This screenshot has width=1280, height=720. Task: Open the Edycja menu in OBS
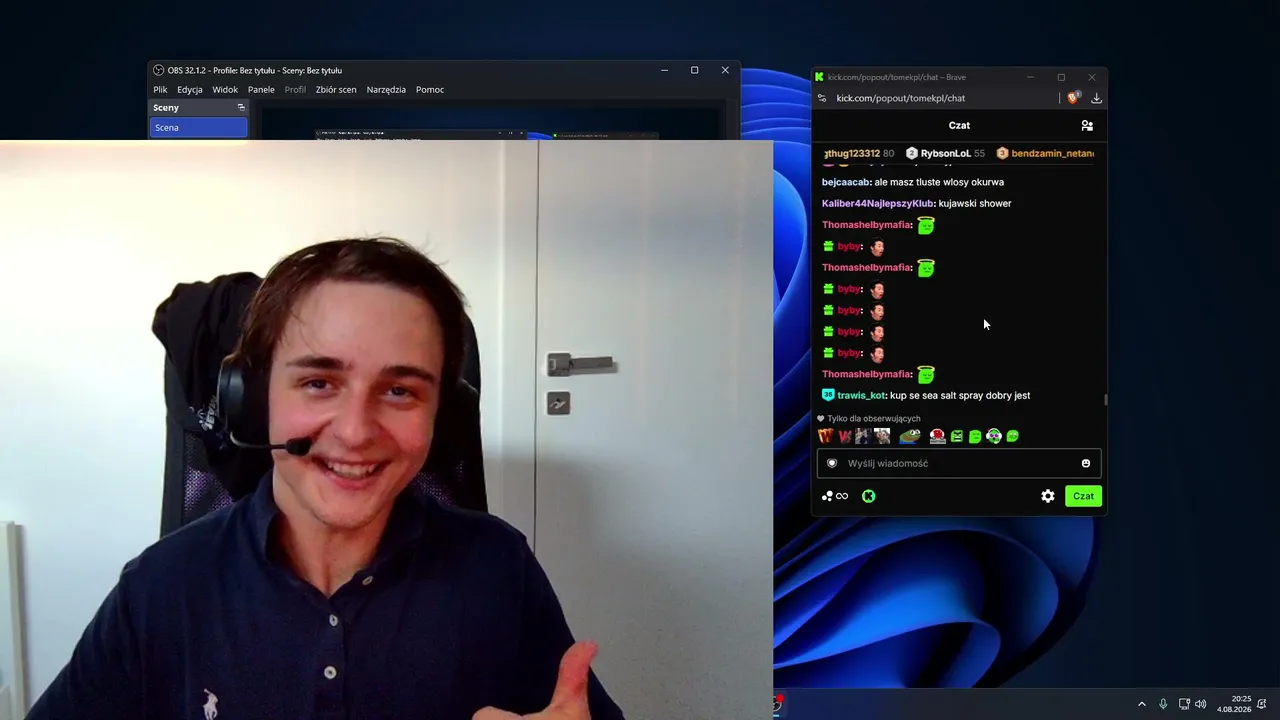click(x=190, y=90)
